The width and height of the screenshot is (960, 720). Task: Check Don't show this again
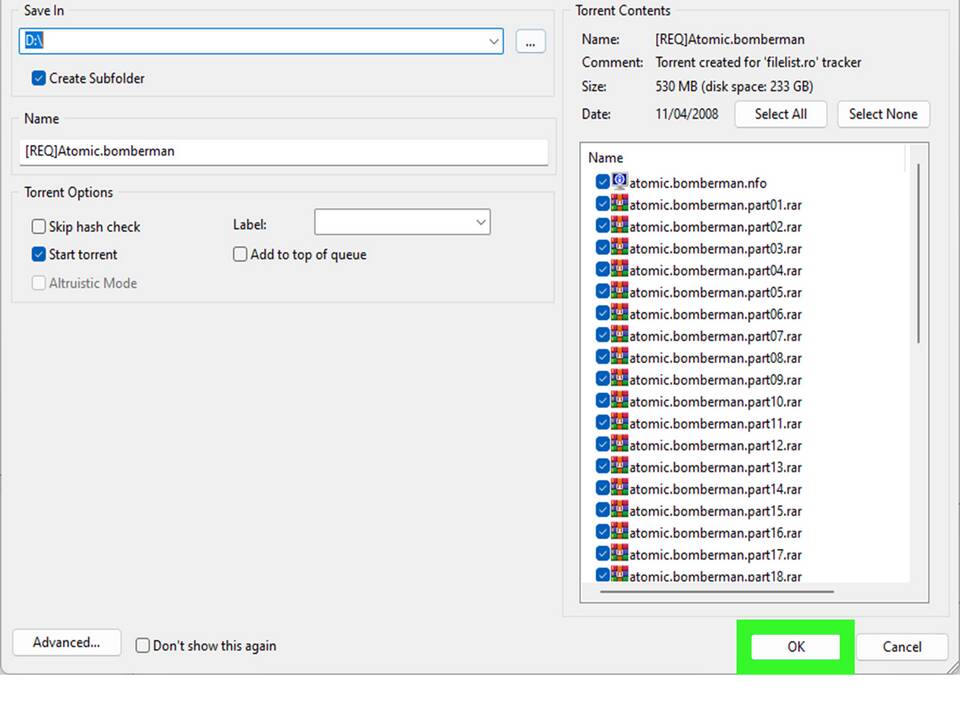coord(143,645)
